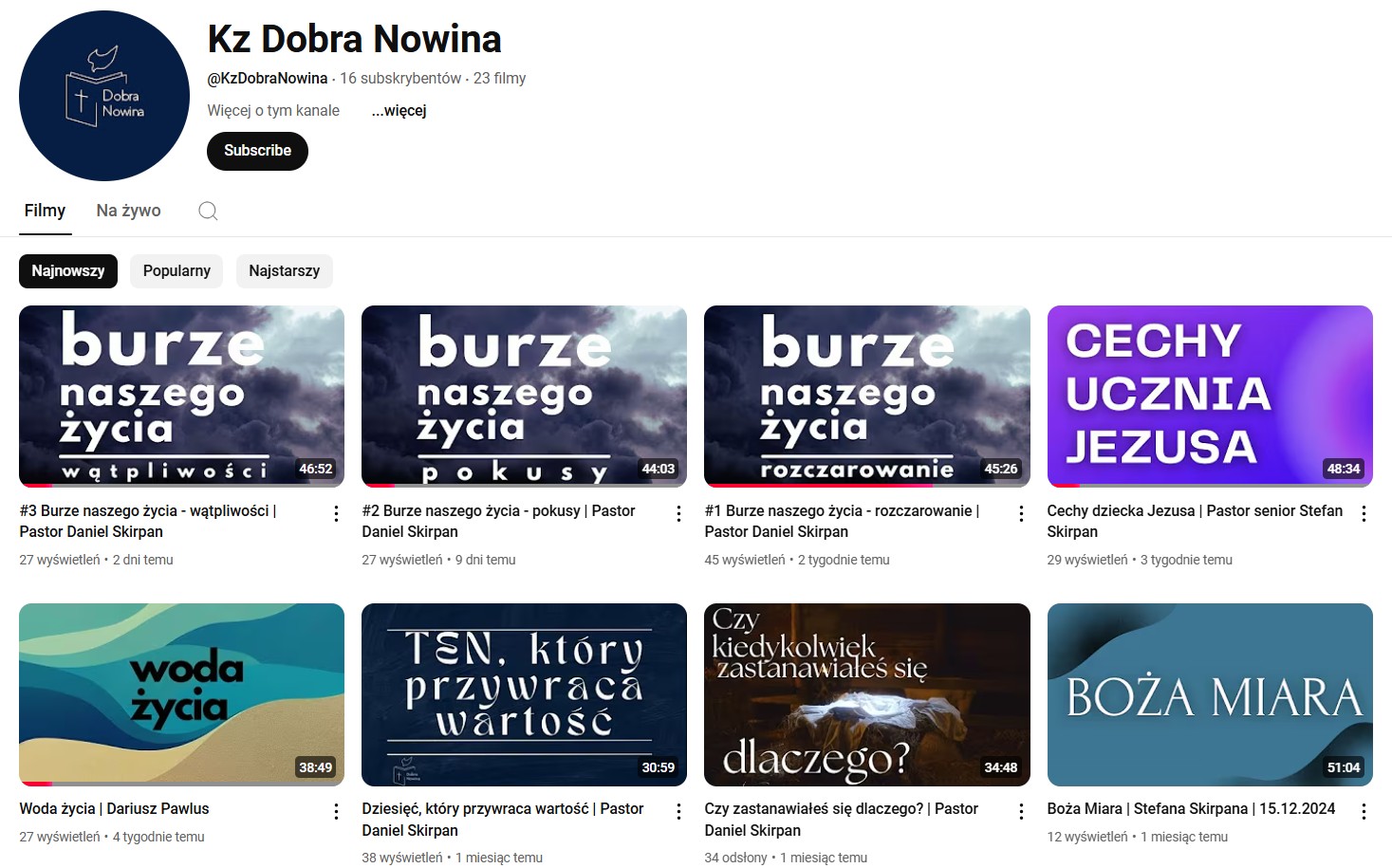
Task: Play the Ten, który przywraca wartość thumbnail
Action: [x=524, y=694]
